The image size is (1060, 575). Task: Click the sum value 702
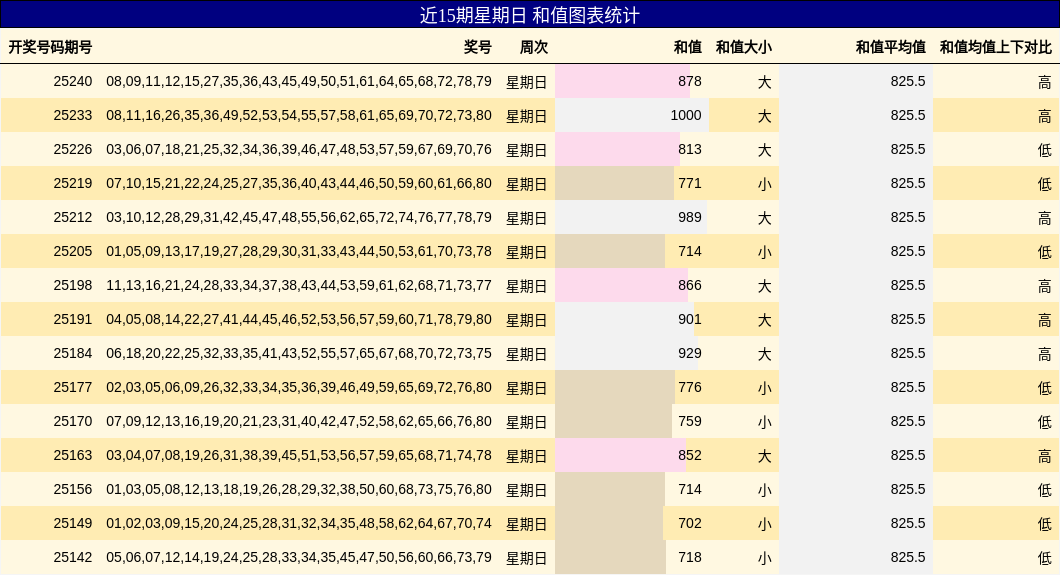click(x=690, y=524)
